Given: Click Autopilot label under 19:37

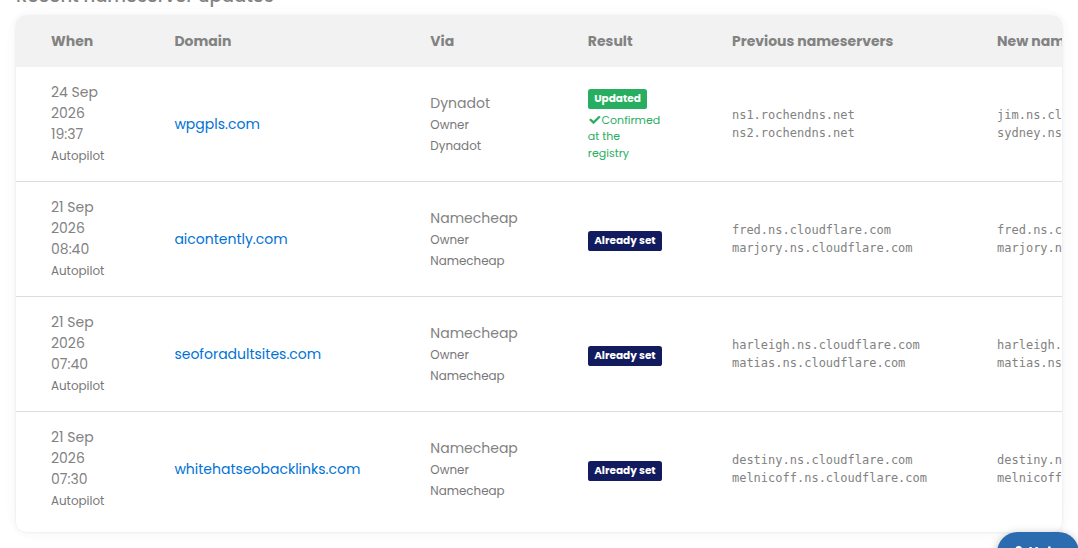Looking at the screenshot, I should tap(78, 156).
